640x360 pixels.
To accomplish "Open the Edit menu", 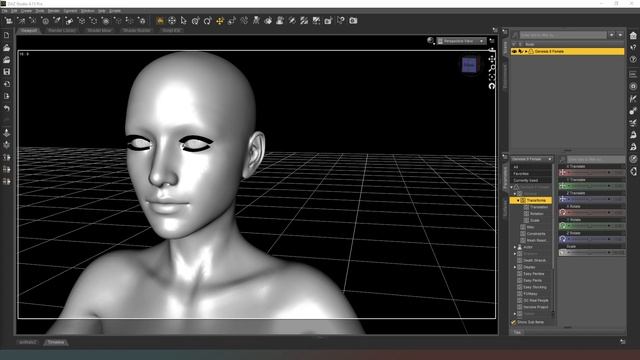I will 14,11.
